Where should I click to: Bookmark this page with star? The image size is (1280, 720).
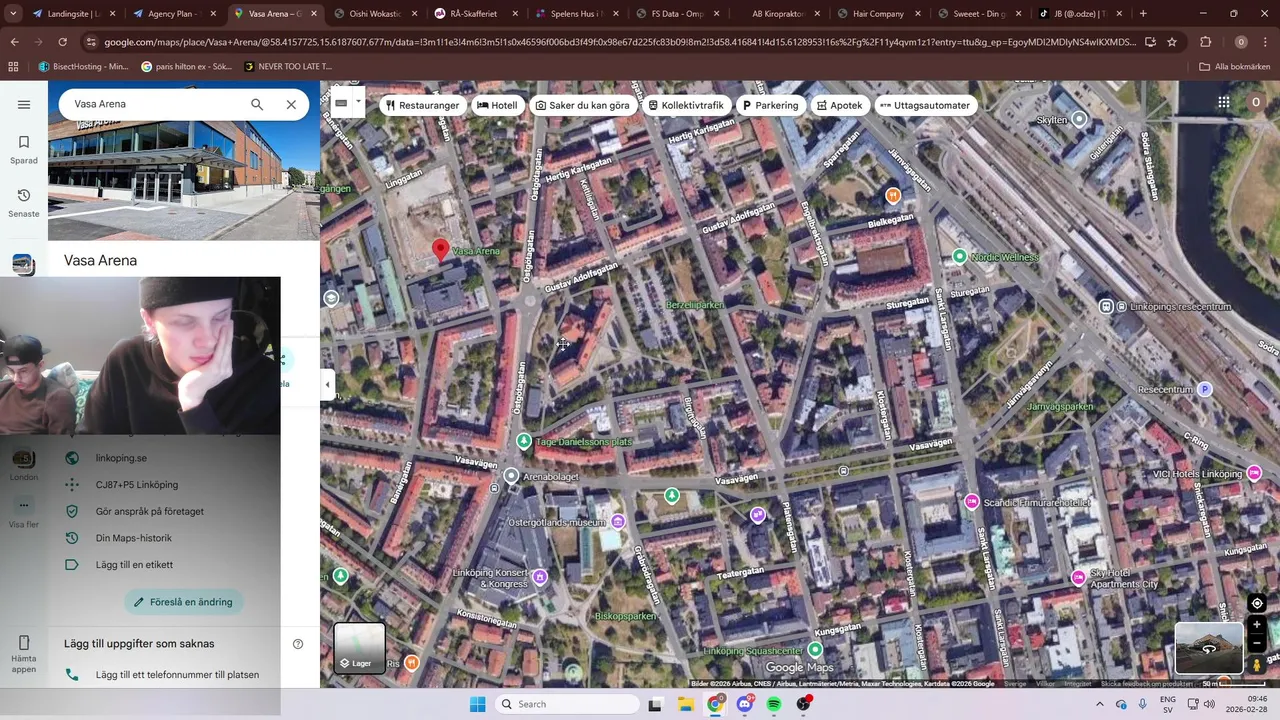click(1172, 42)
